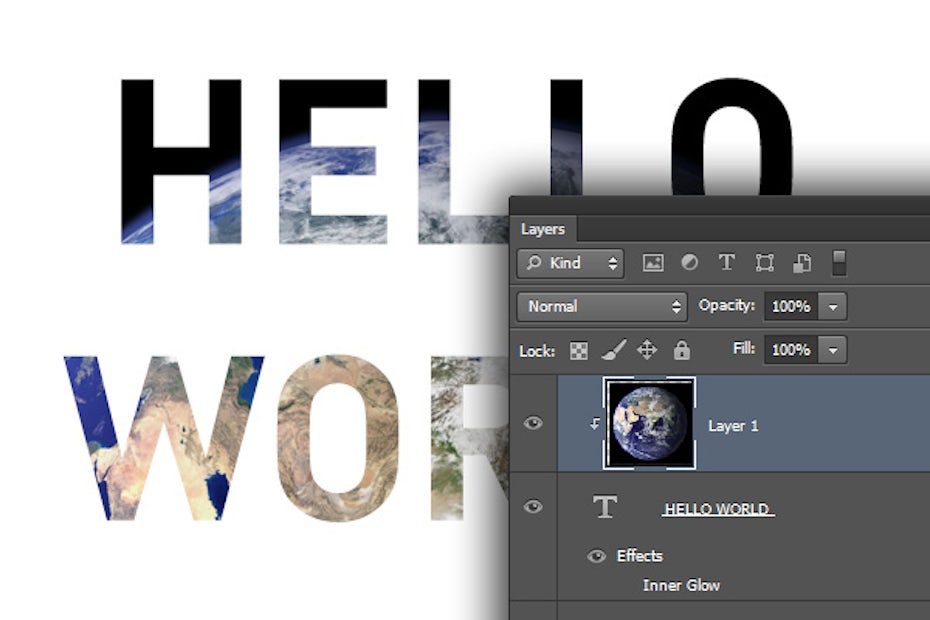930x620 pixels.
Task: Select the Layers panel tab
Action: (x=543, y=229)
